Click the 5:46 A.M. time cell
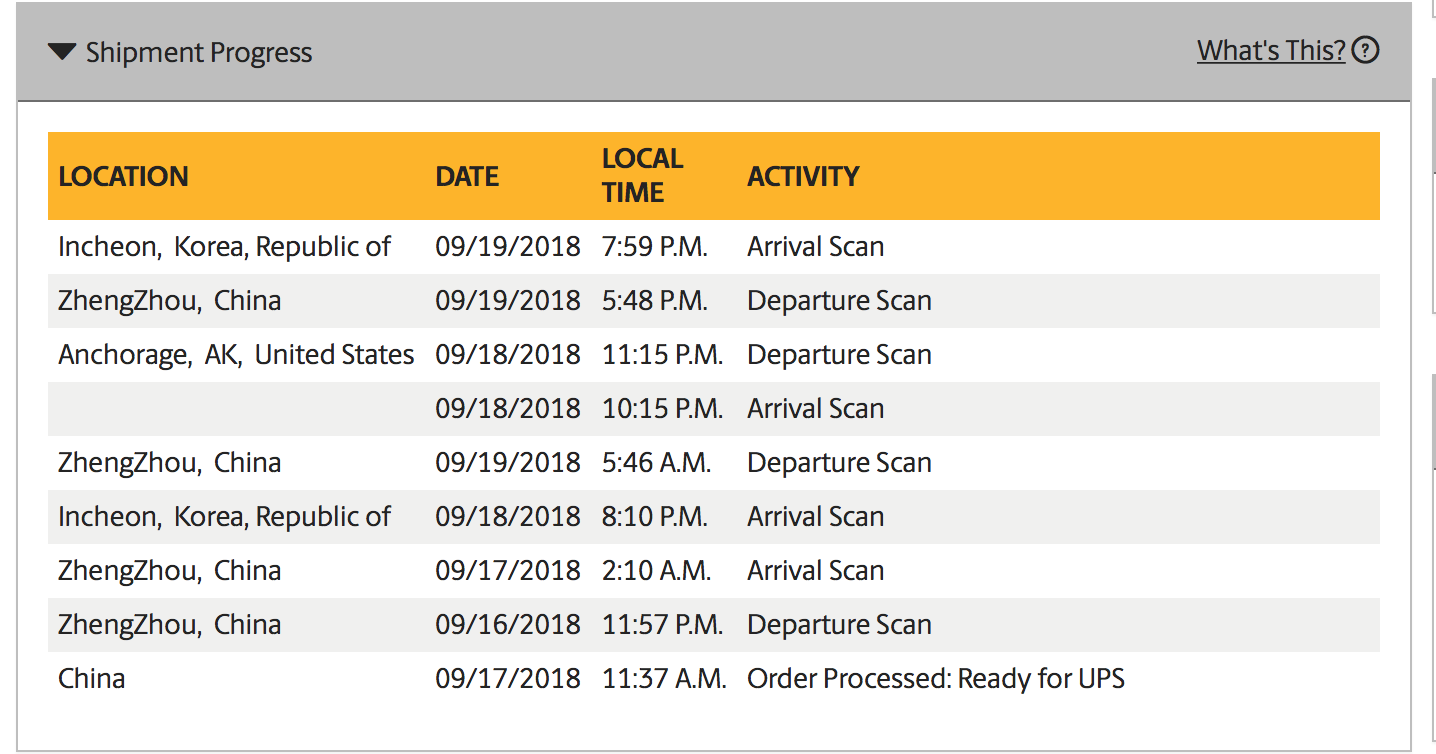Screen dimensions: 1436x754 pyautogui.click(x=656, y=463)
